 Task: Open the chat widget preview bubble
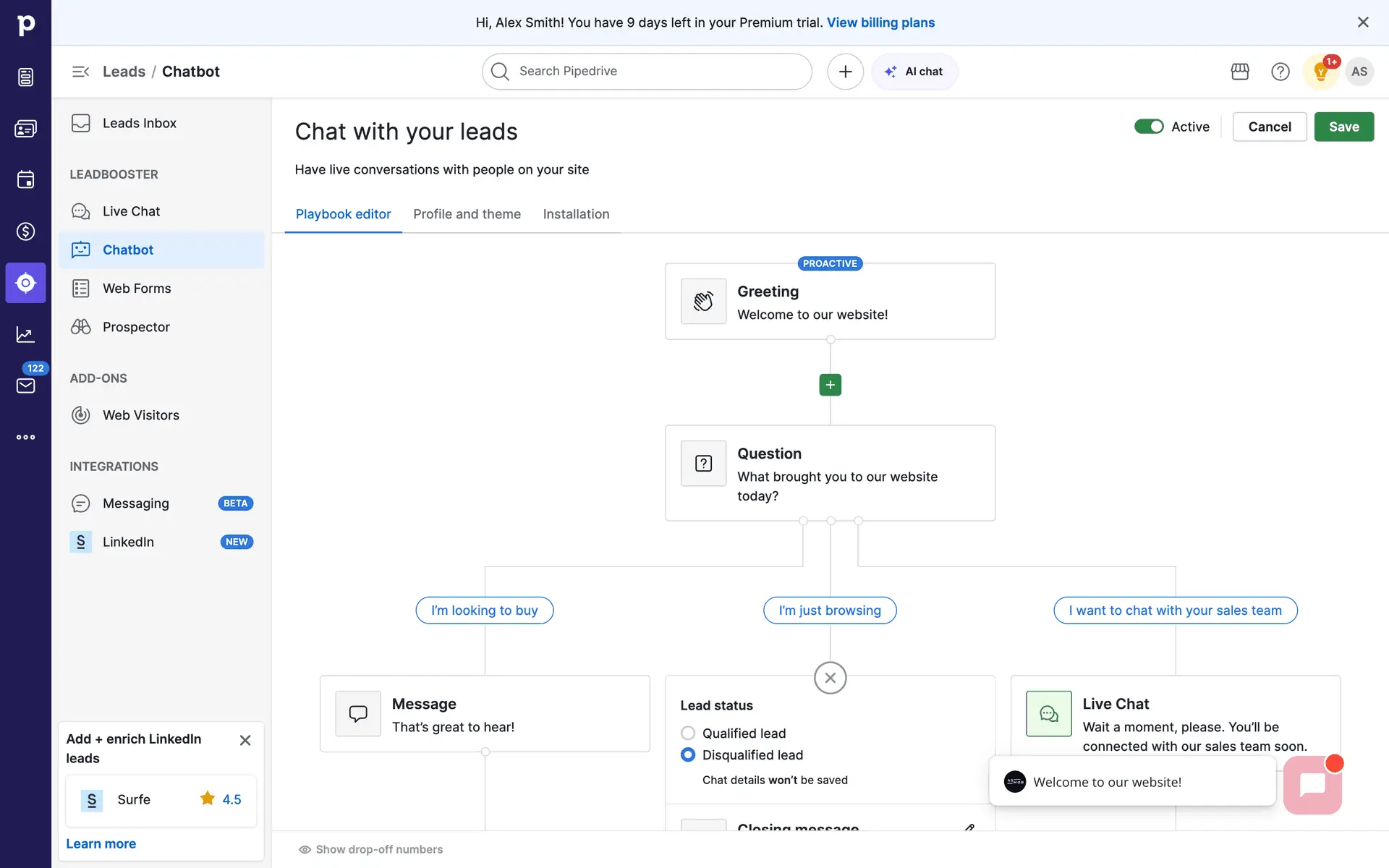click(x=1312, y=785)
